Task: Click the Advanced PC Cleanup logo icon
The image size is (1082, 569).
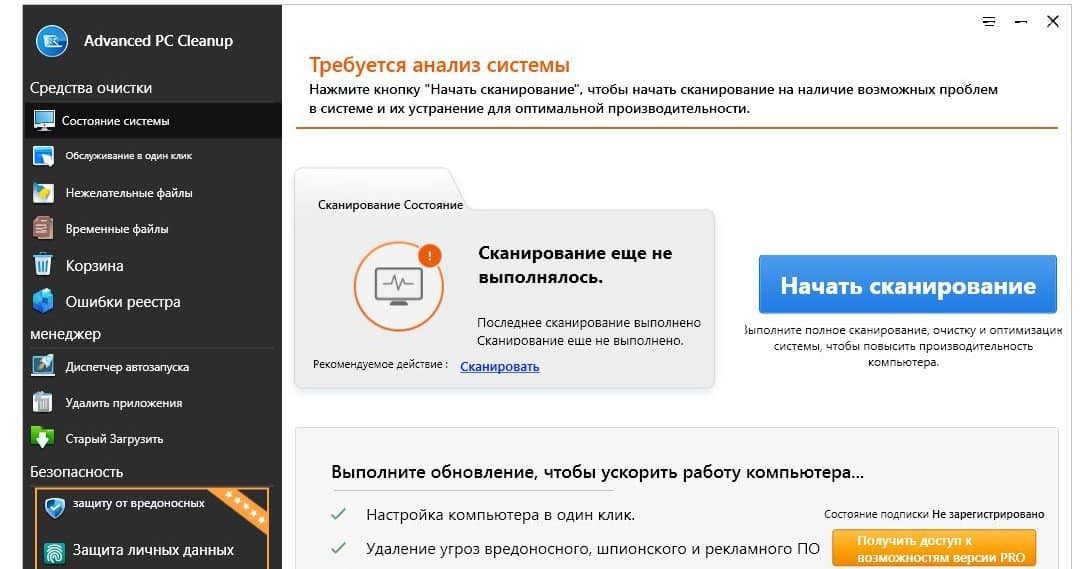Action: point(51,40)
